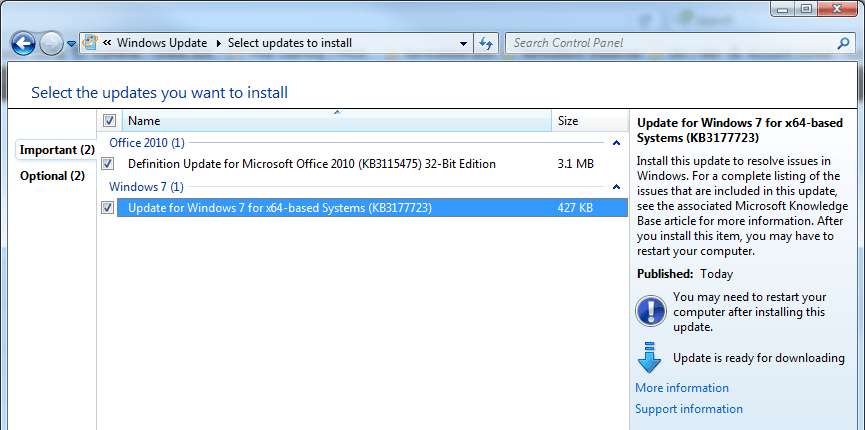Open the address bar history dropdown
The image size is (865, 430).
coord(463,43)
